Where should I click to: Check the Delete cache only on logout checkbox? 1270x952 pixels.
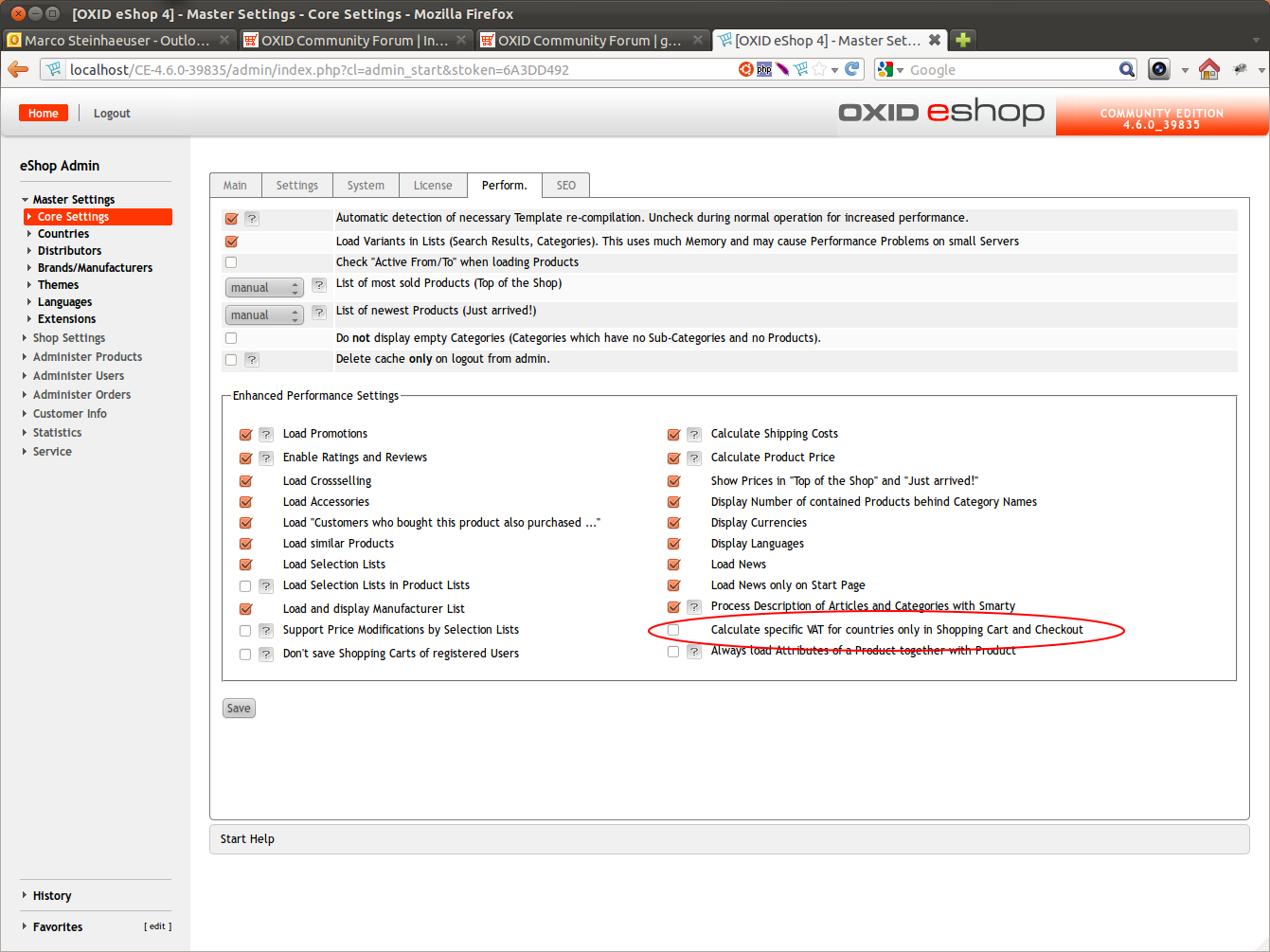click(231, 360)
